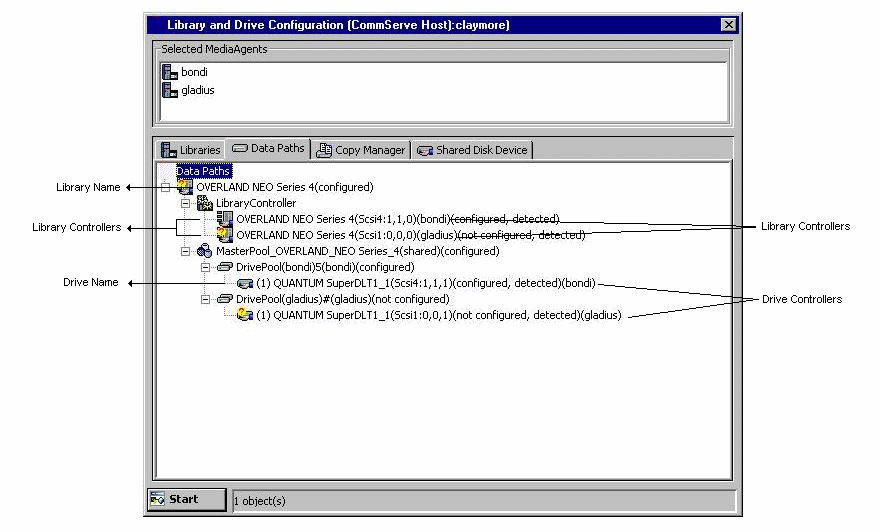Collapse the OVERLAND NEO Series 4(configured) library node
Screen dimensions: 880x532
[165, 187]
